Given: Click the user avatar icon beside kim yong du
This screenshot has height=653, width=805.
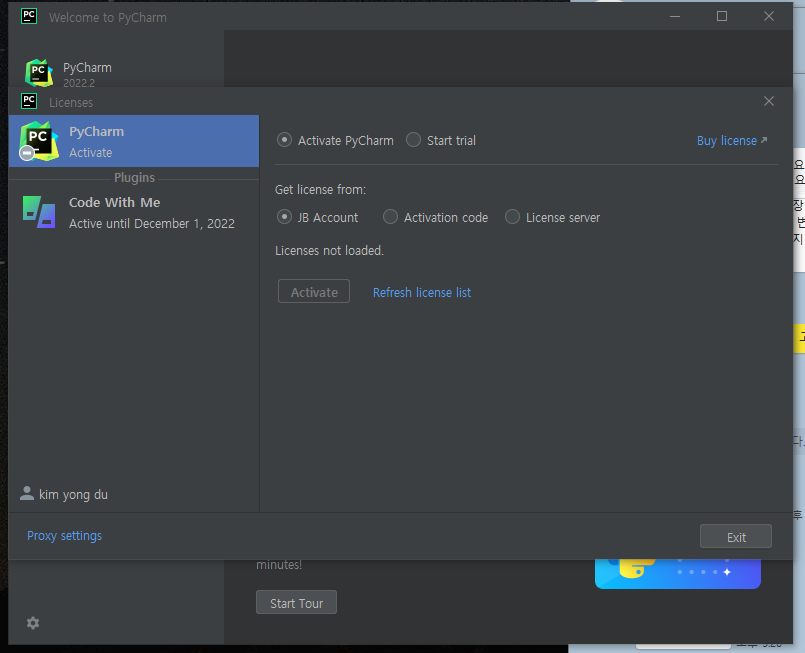Looking at the screenshot, I should tap(27, 493).
